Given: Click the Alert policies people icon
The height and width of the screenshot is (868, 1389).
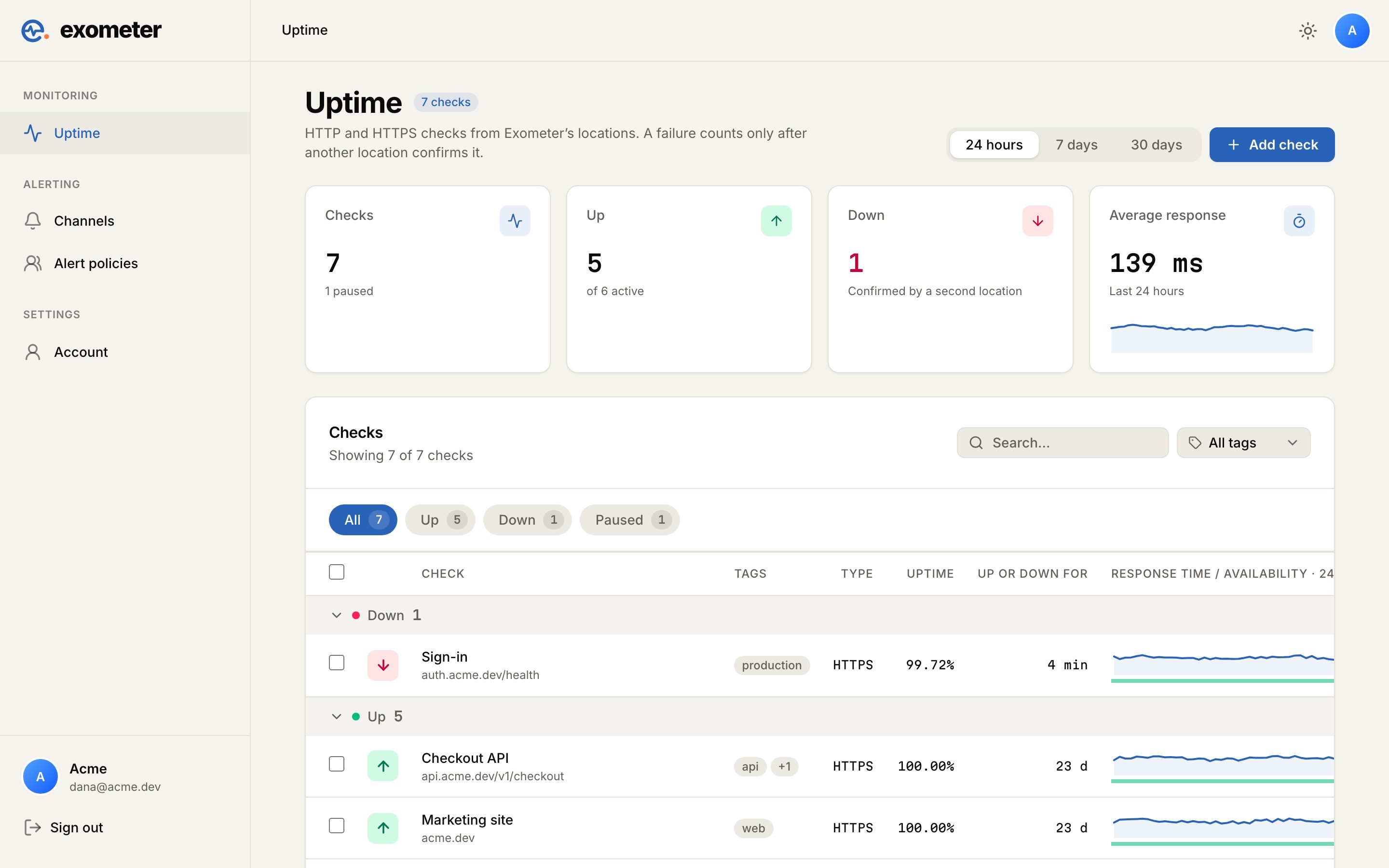Looking at the screenshot, I should (33, 263).
